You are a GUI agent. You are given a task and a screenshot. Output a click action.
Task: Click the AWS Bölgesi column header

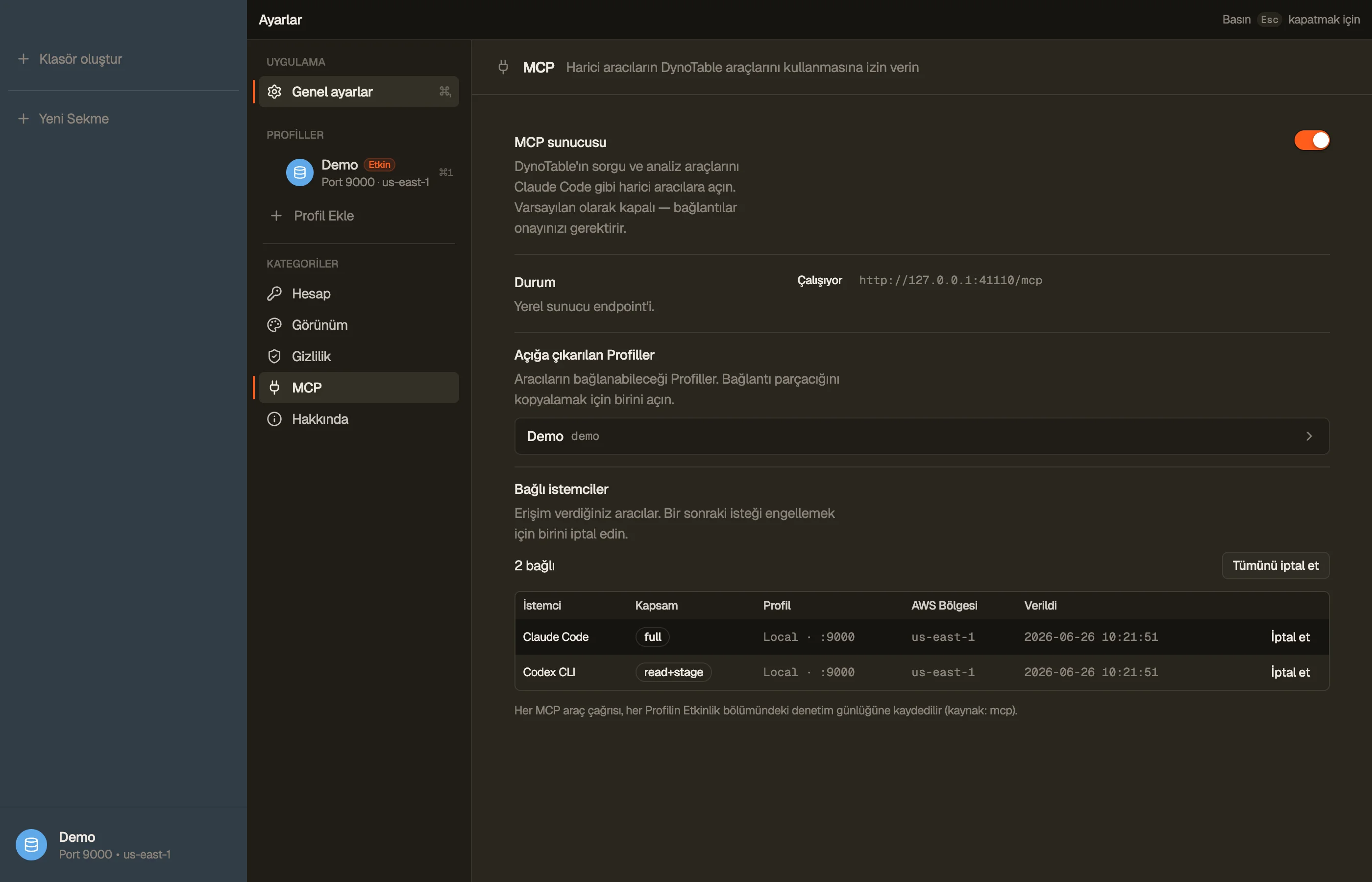pyautogui.click(x=944, y=605)
